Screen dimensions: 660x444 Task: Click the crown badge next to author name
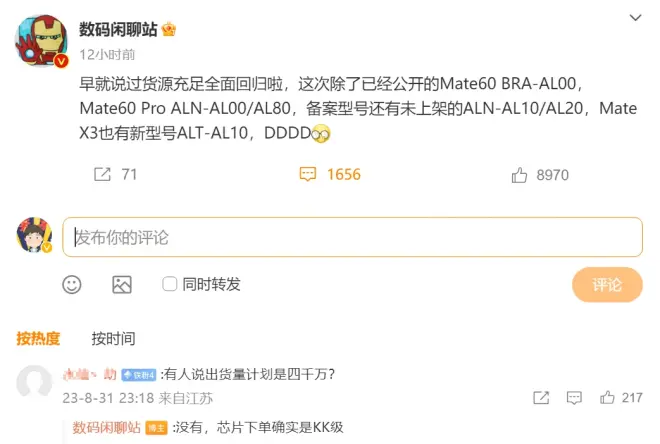[x=168, y=29]
